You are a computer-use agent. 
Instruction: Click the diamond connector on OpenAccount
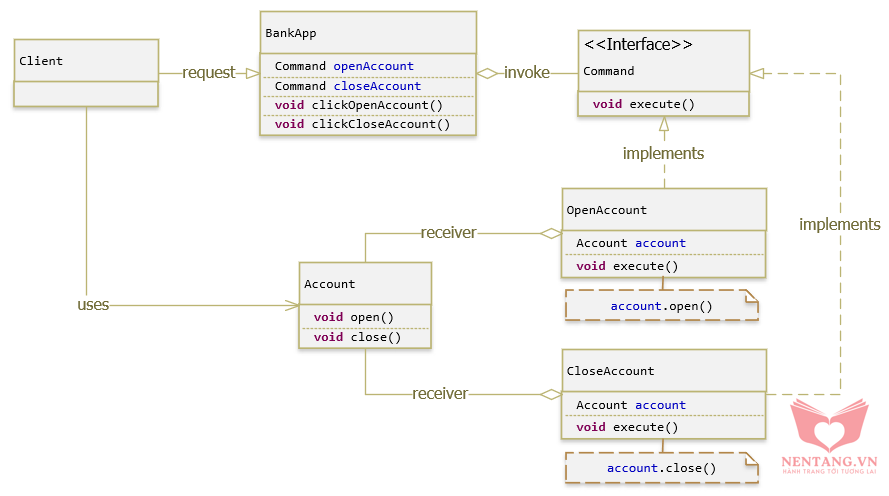tap(551, 233)
